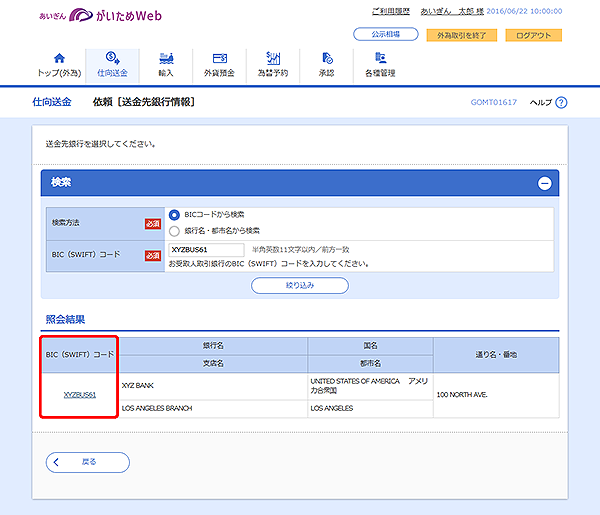The height and width of the screenshot is (515, 600).
Task: Collapse the 検索 panel with minus button
Action: pos(544,183)
